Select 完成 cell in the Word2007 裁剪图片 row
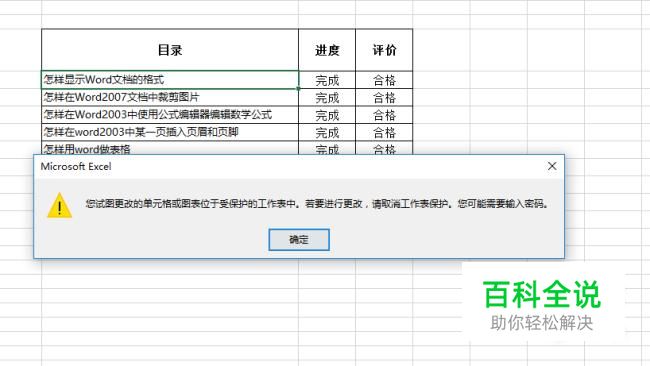This screenshot has width=650, height=366. point(327,97)
